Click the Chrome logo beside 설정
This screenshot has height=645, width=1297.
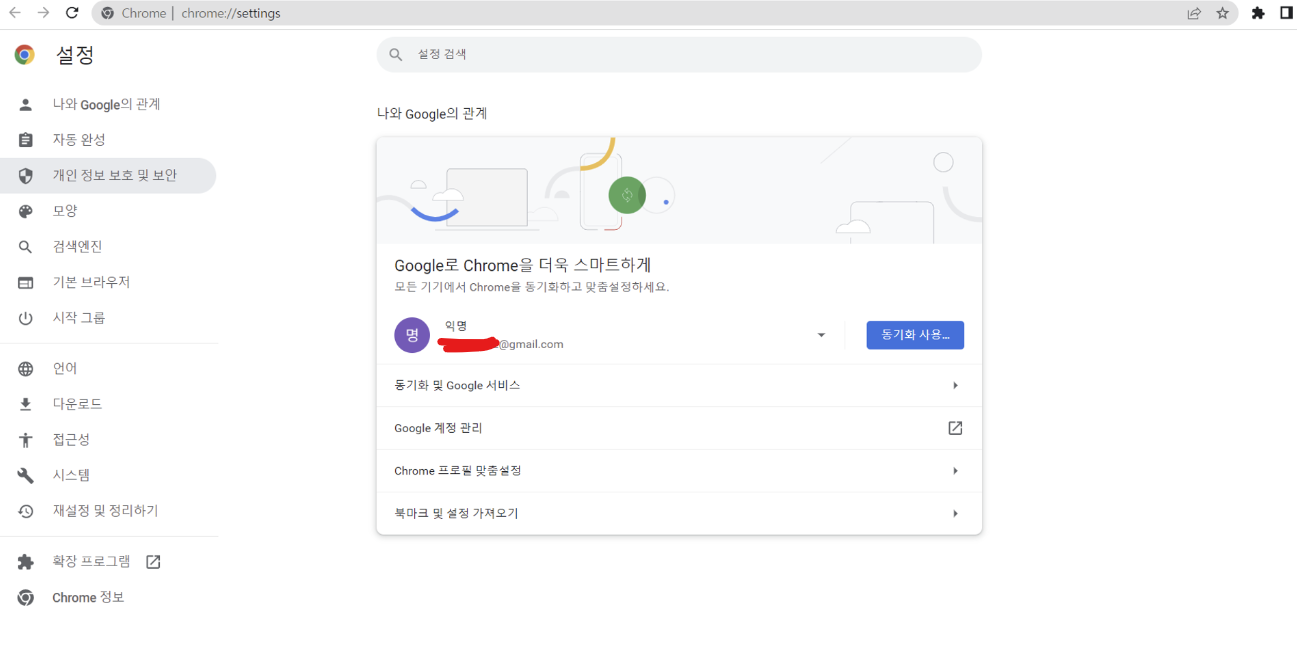click(25, 55)
